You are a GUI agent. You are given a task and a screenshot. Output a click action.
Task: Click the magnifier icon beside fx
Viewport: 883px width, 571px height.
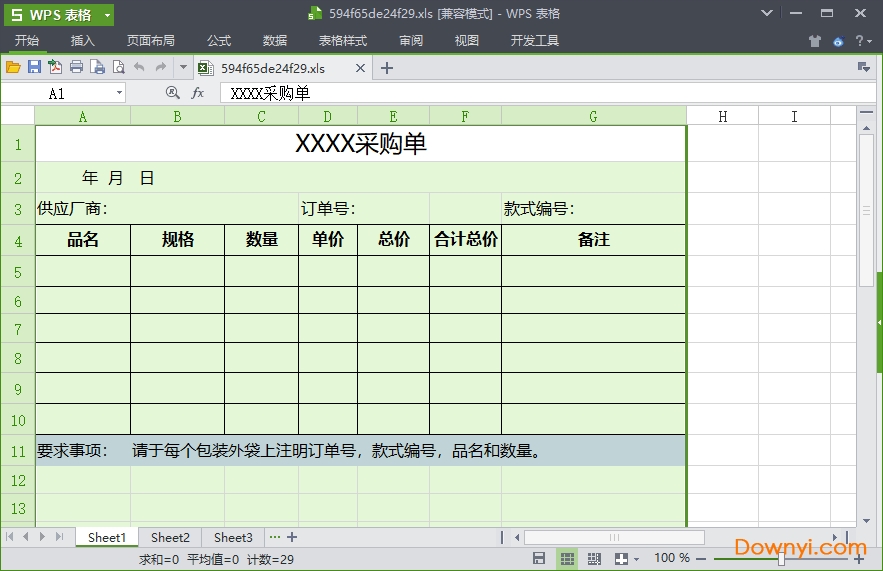click(173, 93)
